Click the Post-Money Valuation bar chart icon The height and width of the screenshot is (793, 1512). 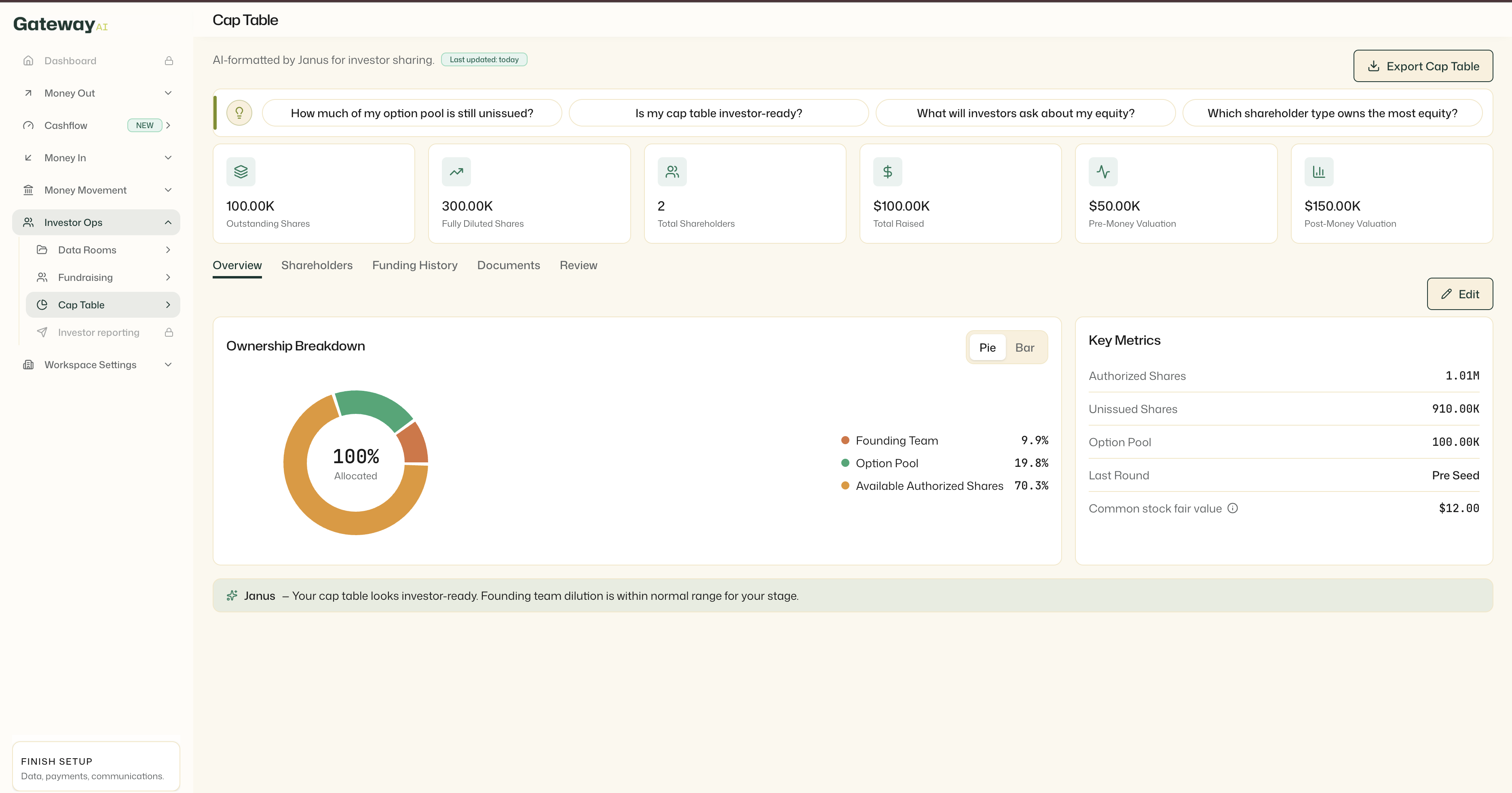click(1319, 171)
